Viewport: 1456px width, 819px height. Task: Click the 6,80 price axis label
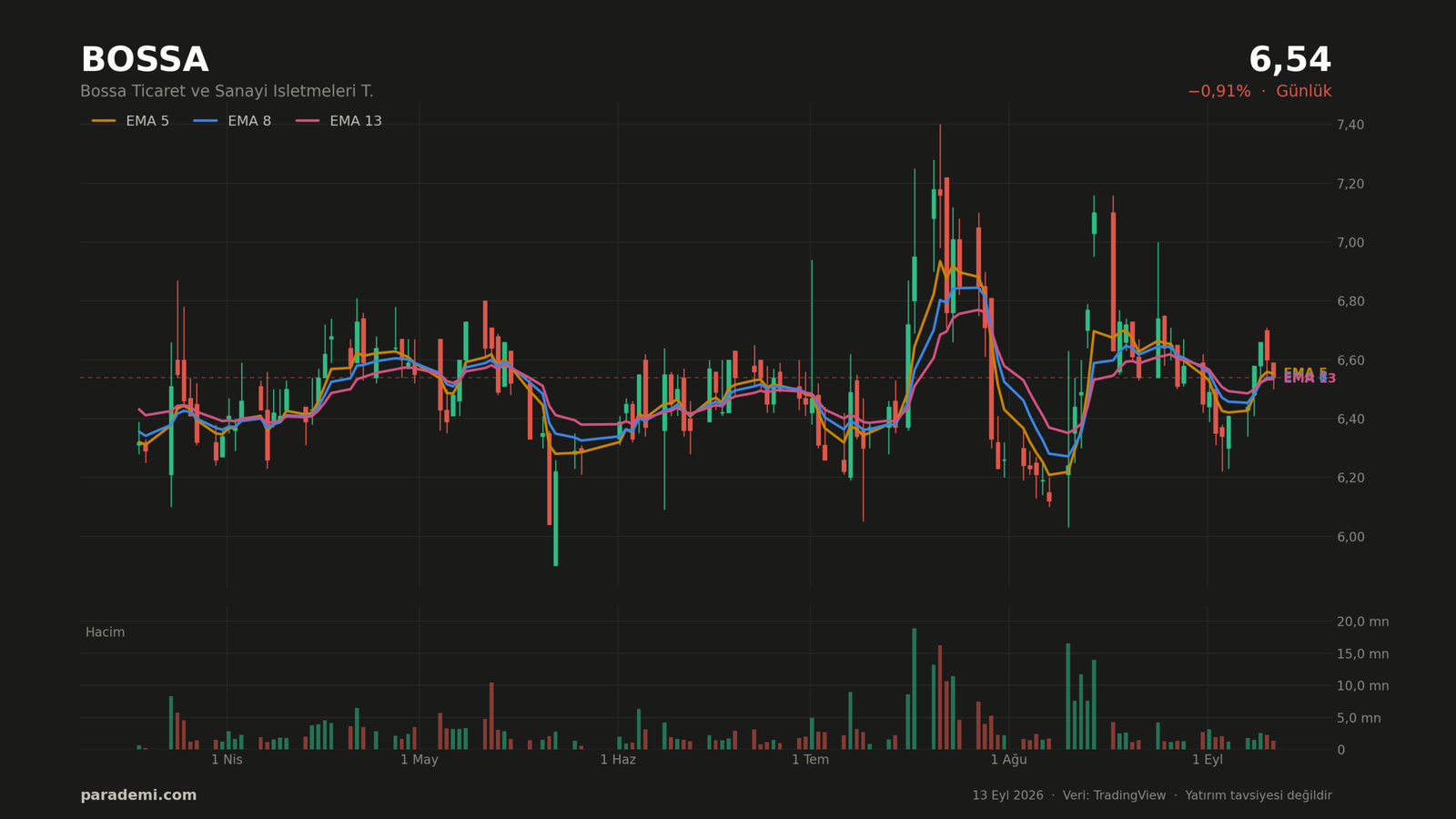pos(1350,301)
